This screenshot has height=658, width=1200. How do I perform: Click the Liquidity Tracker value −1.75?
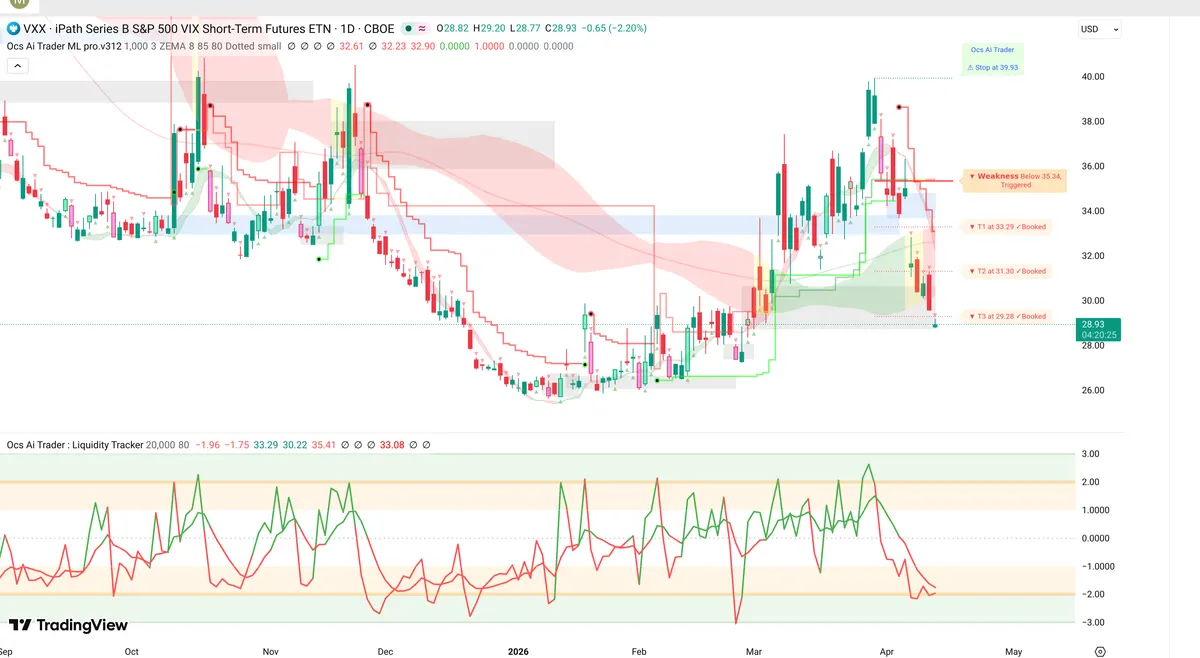pyautogui.click(x=237, y=445)
